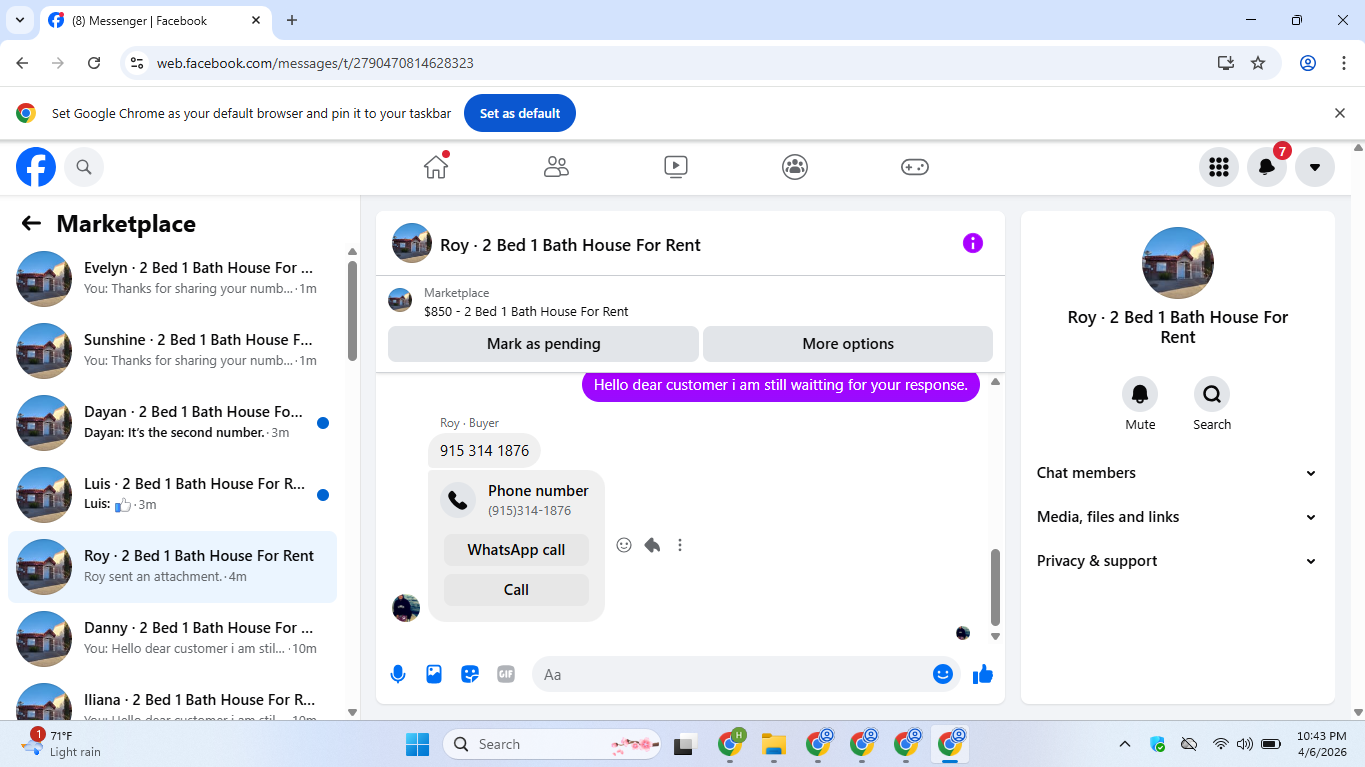Open the Groups icon in top navigation

pyautogui.click(x=795, y=167)
